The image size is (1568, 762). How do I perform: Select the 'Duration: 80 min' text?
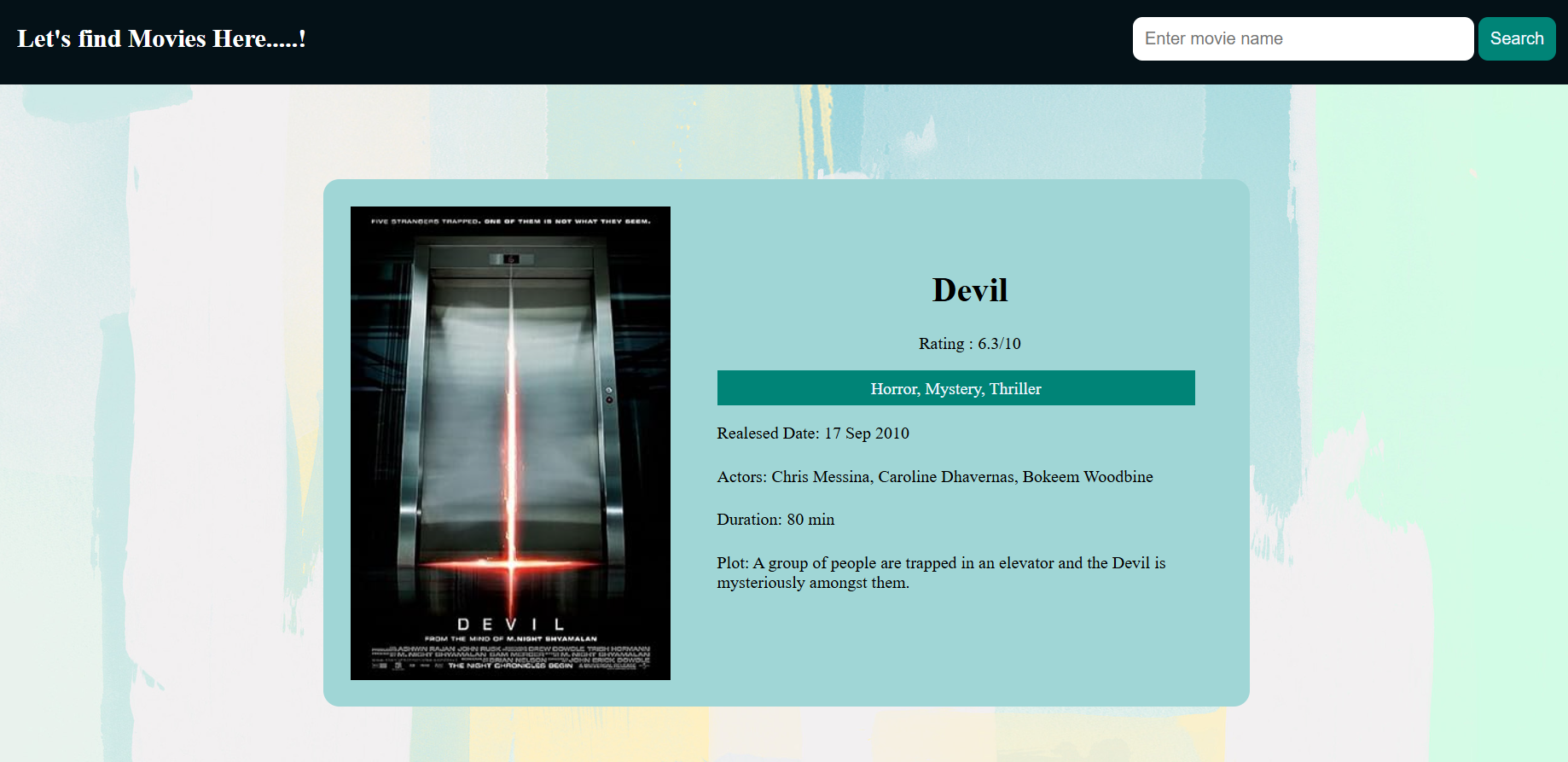(775, 520)
